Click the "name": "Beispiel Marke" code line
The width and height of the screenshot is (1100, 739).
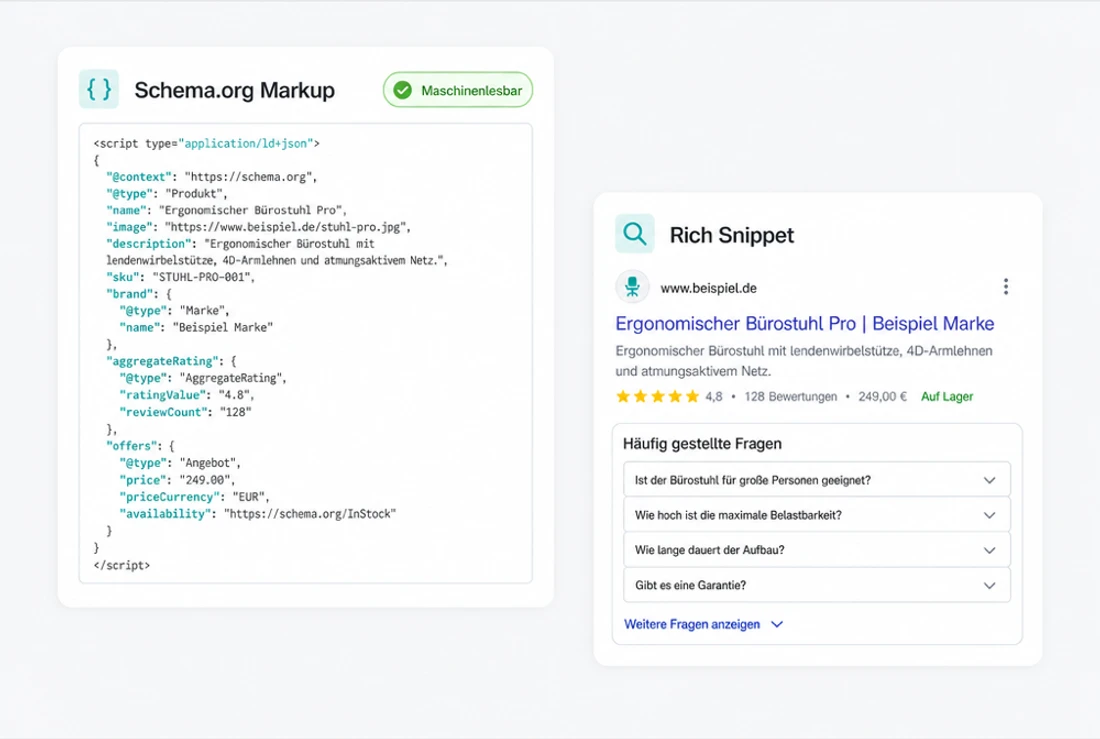(x=196, y=328)
